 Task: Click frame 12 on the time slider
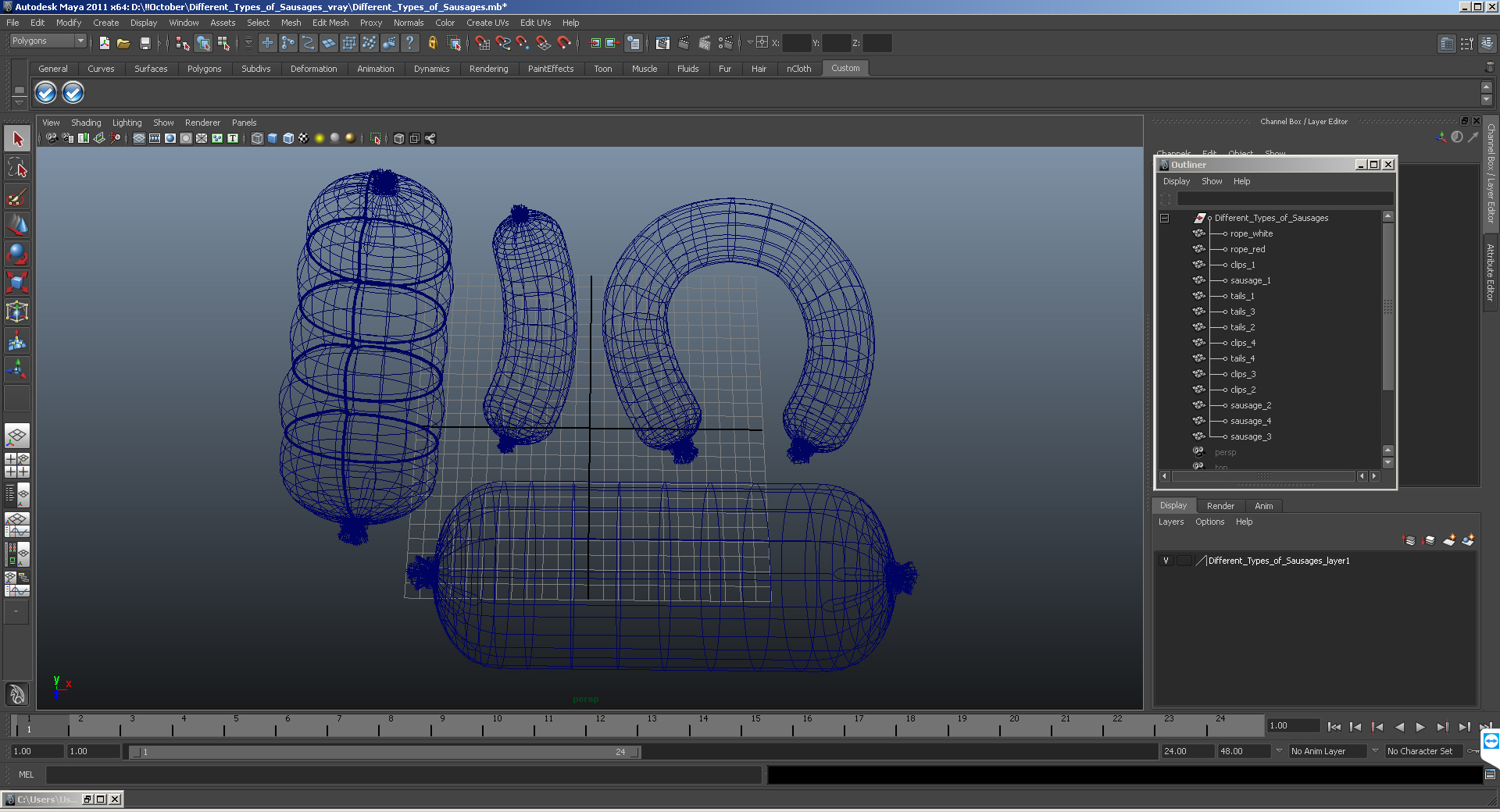pos(599,726)
